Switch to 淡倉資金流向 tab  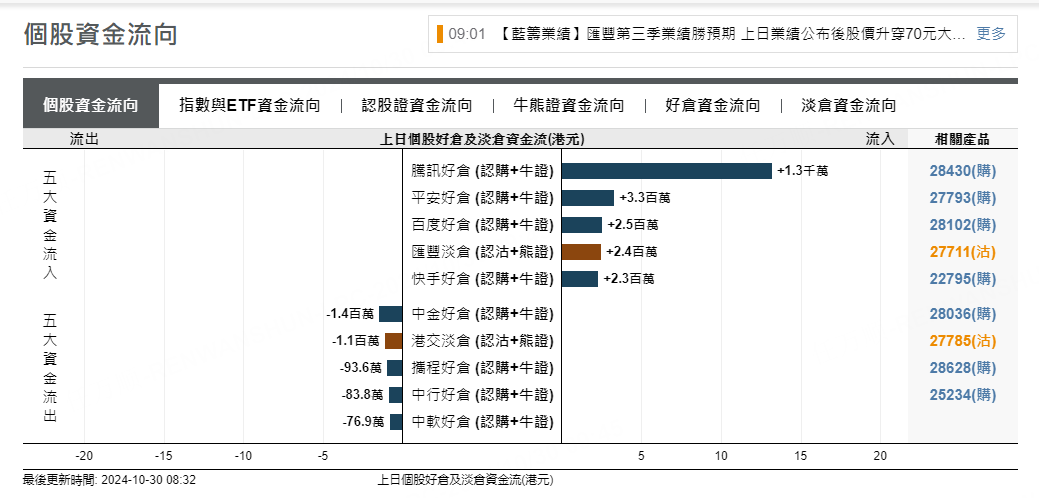(x=848, y=105)
